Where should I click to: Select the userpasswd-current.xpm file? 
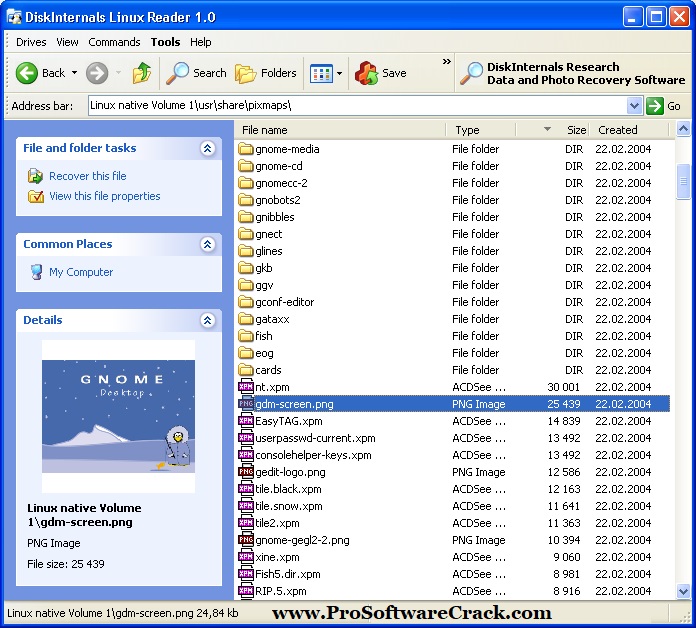tap(453, 438)
